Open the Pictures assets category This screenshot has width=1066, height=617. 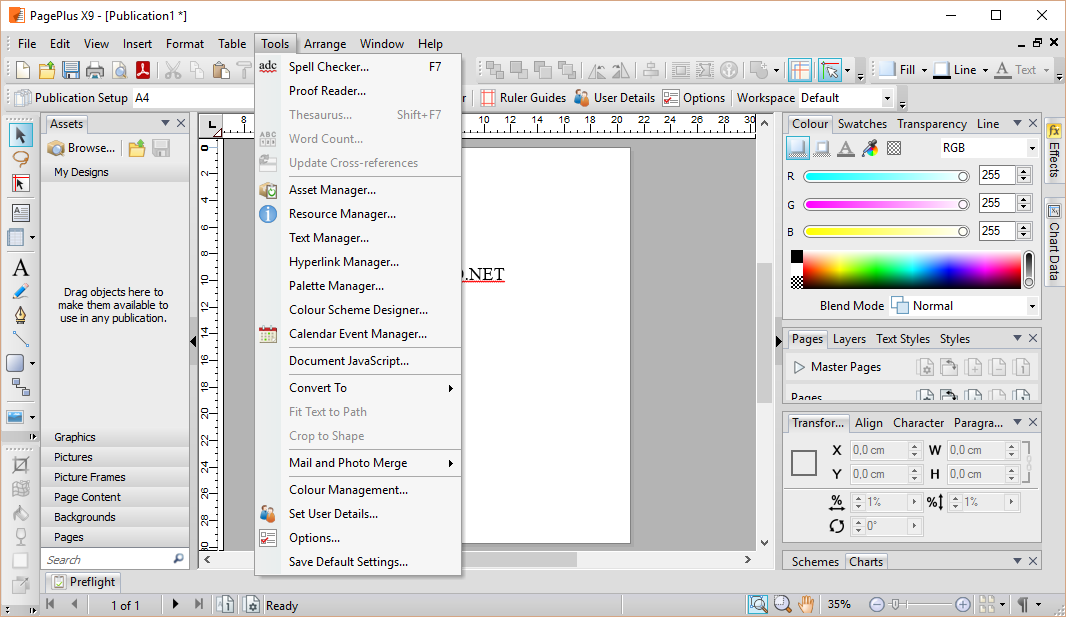pos(115,457)
